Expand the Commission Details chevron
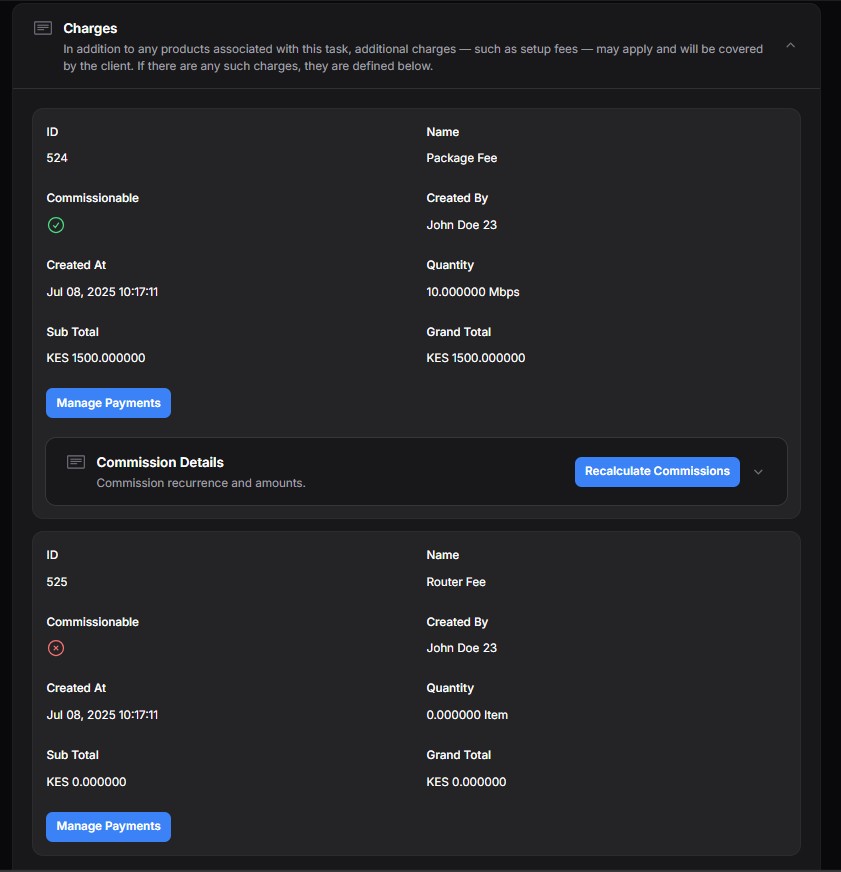The image size is (841, 872). coord(758,472)
